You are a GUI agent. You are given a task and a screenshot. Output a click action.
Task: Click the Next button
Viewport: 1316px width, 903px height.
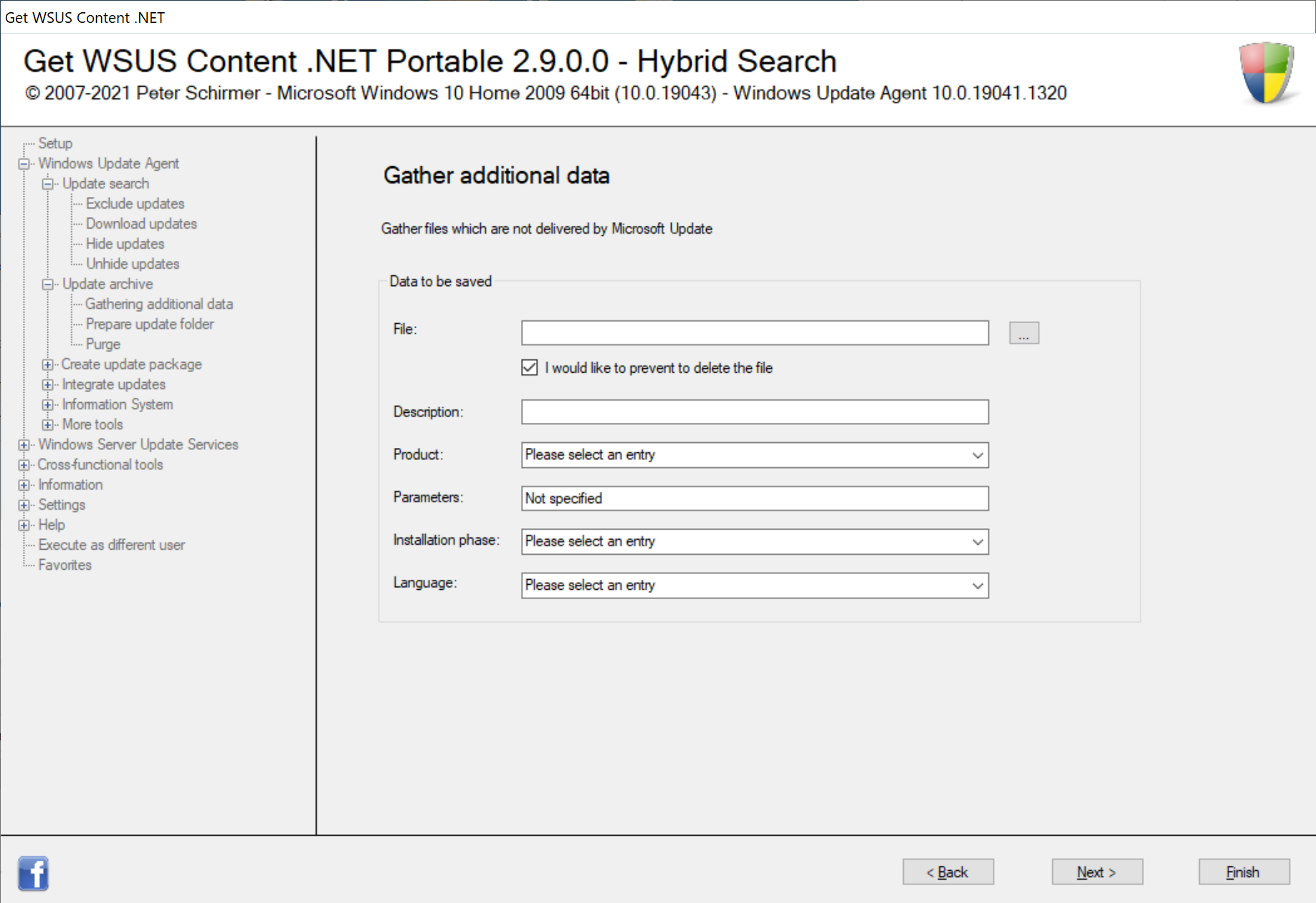pos(1097,872)
